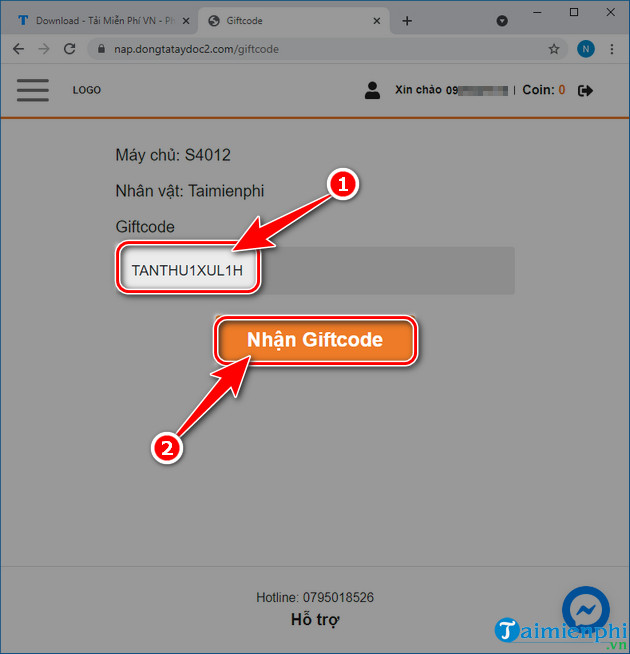
Task: Switch to the Download - Tải Miễn Phí VN tab
Action: (x=100, y=20)
